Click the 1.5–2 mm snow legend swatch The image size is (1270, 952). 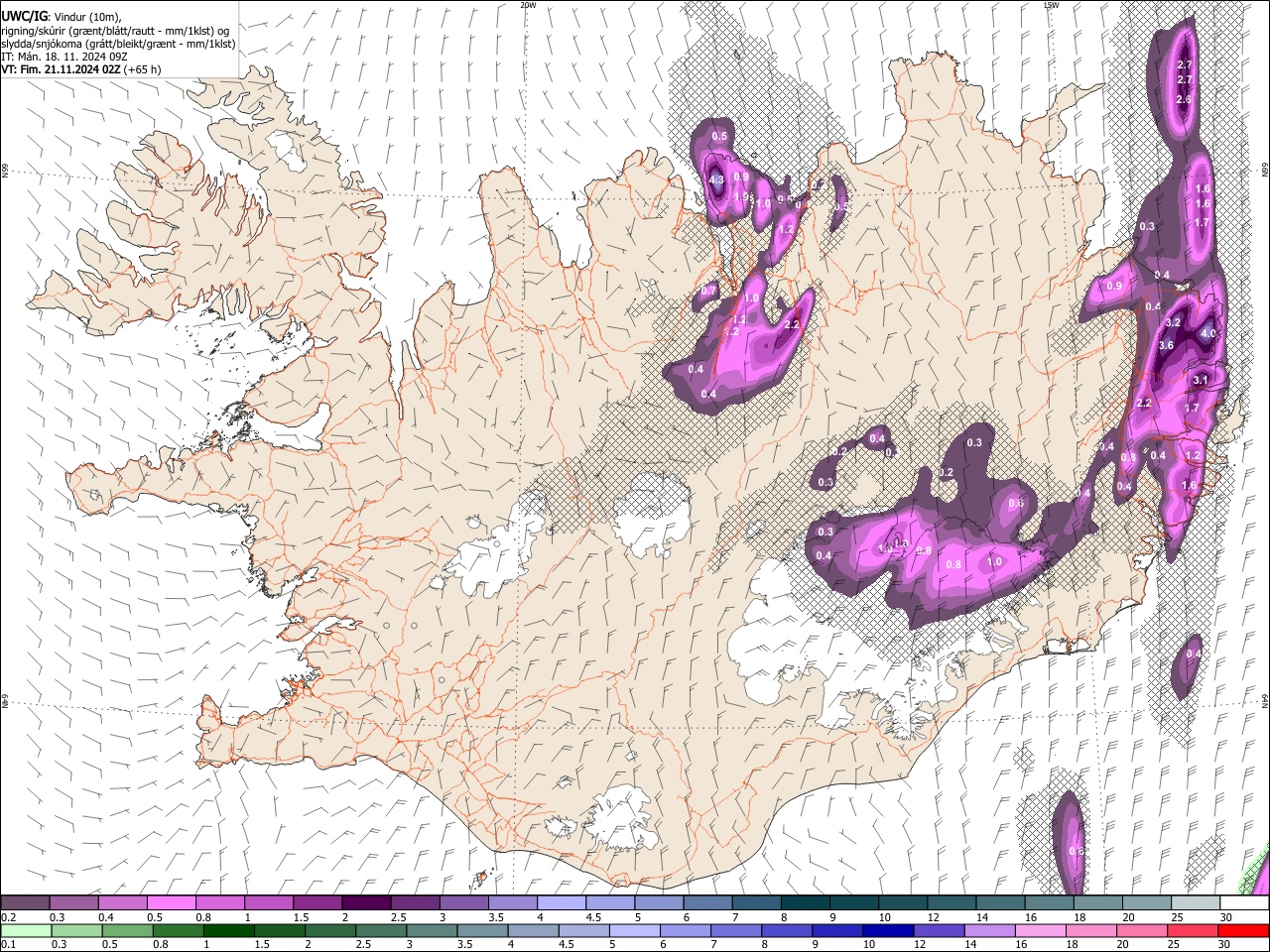click(x=317, y=902)
